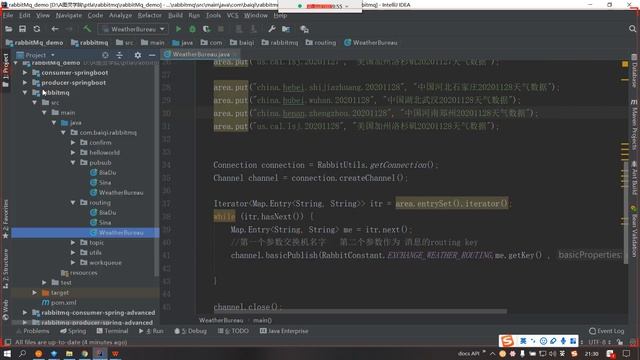The height and width of the screenshot is (360, 640).
Task: Click the Save All toolbar icon
Action: click(22, 29)
